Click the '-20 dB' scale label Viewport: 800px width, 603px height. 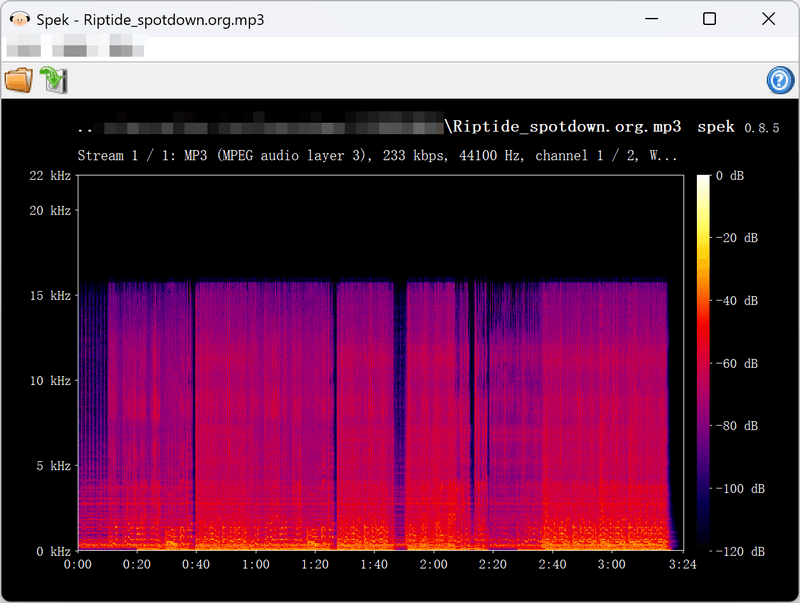pyautogui.click(x=737, y=238)
